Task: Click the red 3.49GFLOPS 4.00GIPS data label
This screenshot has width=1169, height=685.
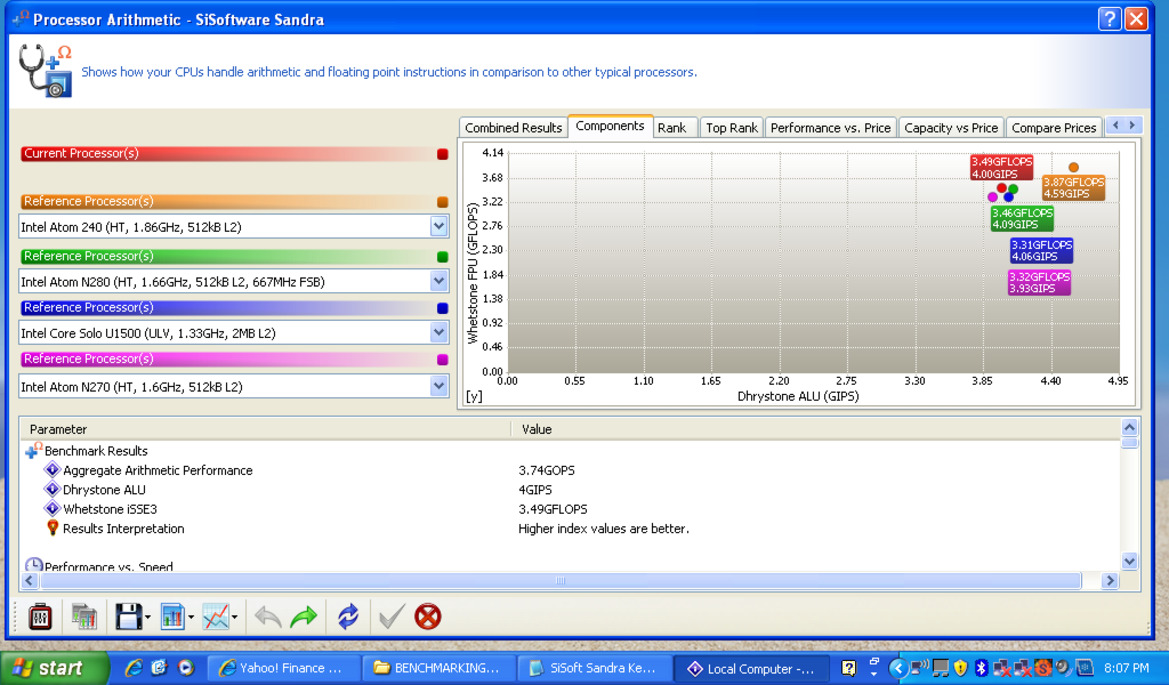Action: pos(1001,168)
